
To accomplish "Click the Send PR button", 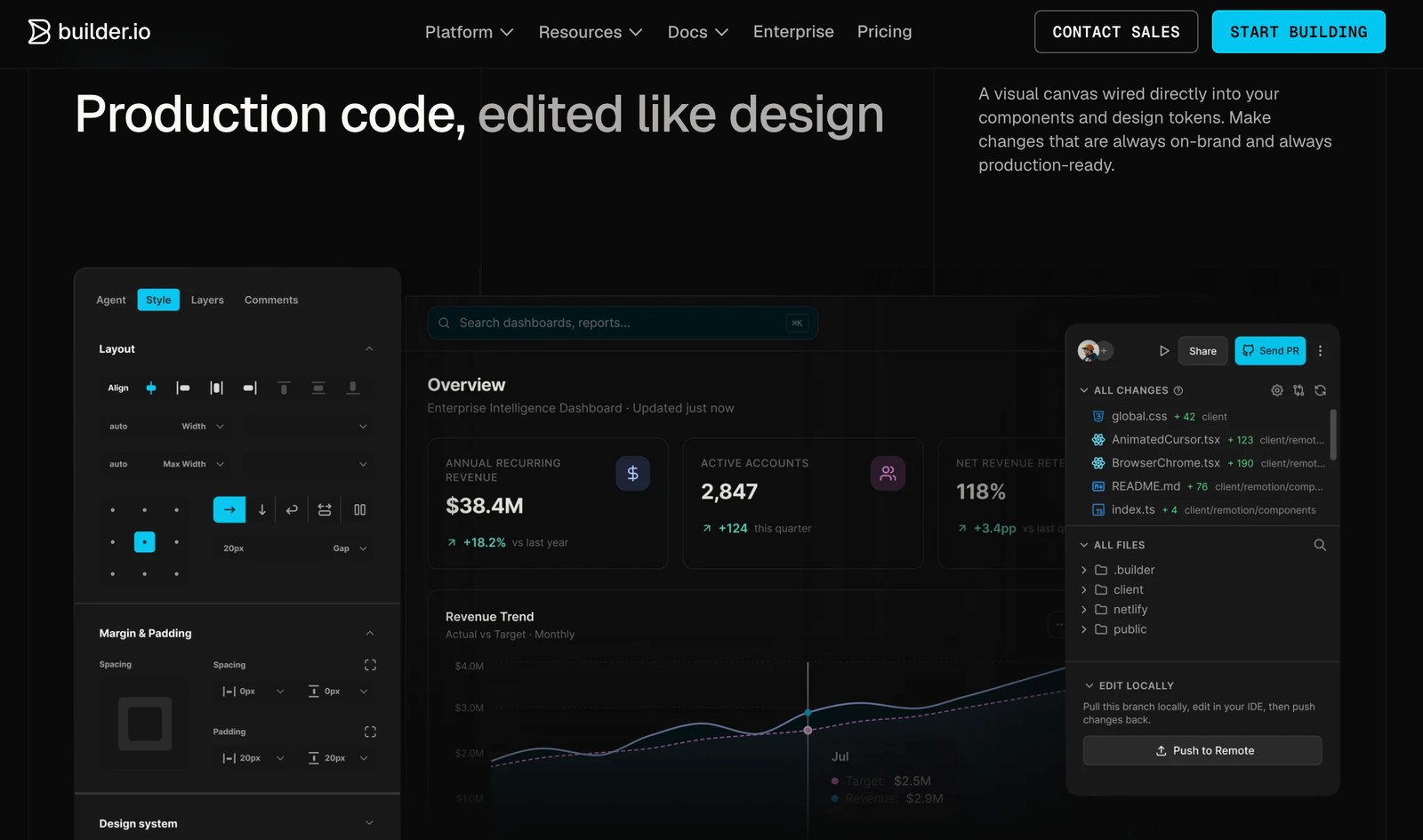I will click(1270, 351).
